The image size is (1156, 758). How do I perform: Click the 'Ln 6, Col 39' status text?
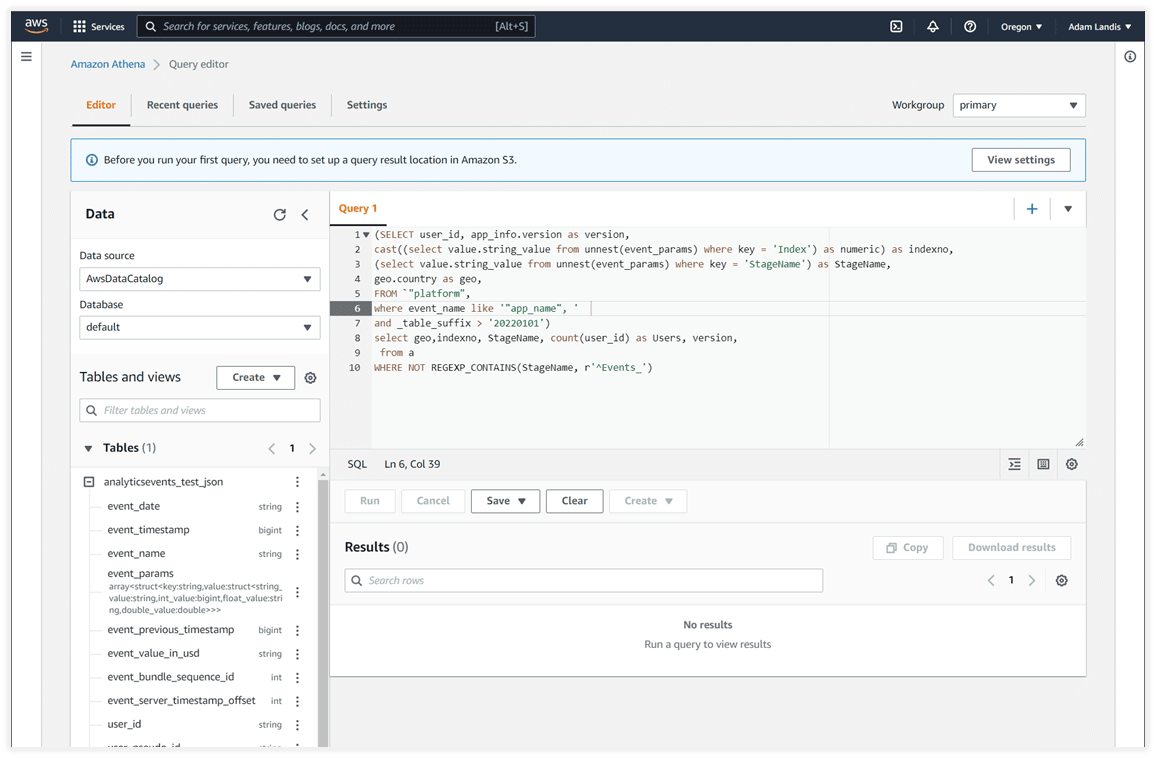tap(412, 465)
